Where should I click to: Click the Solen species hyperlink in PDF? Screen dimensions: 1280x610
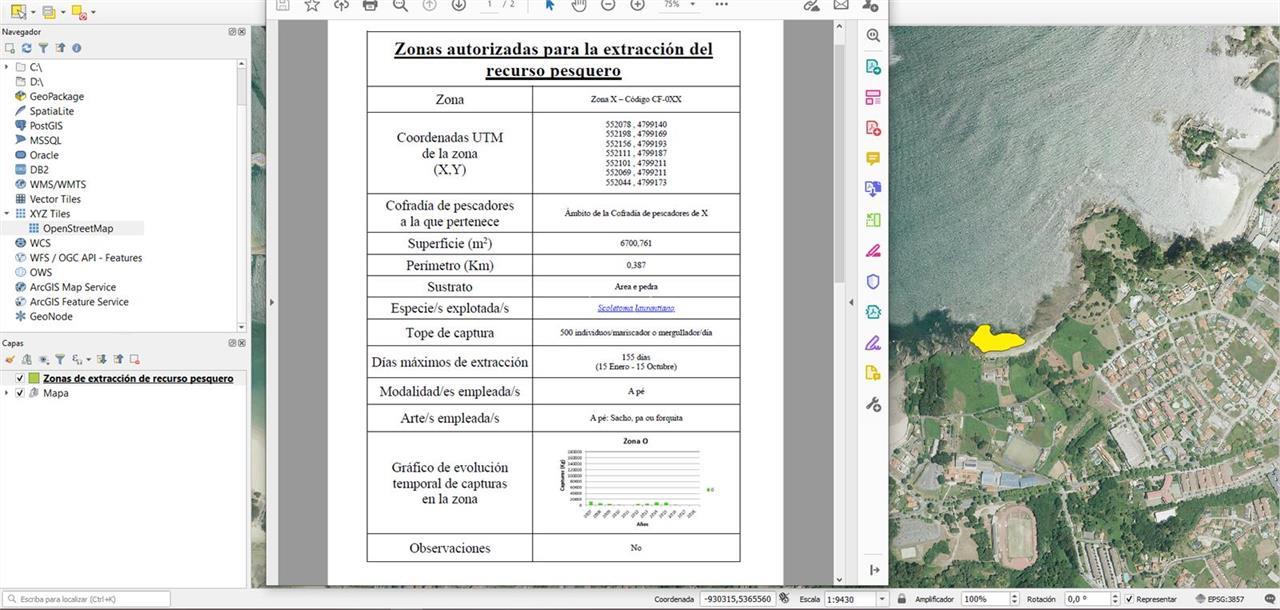coord(636,308)
